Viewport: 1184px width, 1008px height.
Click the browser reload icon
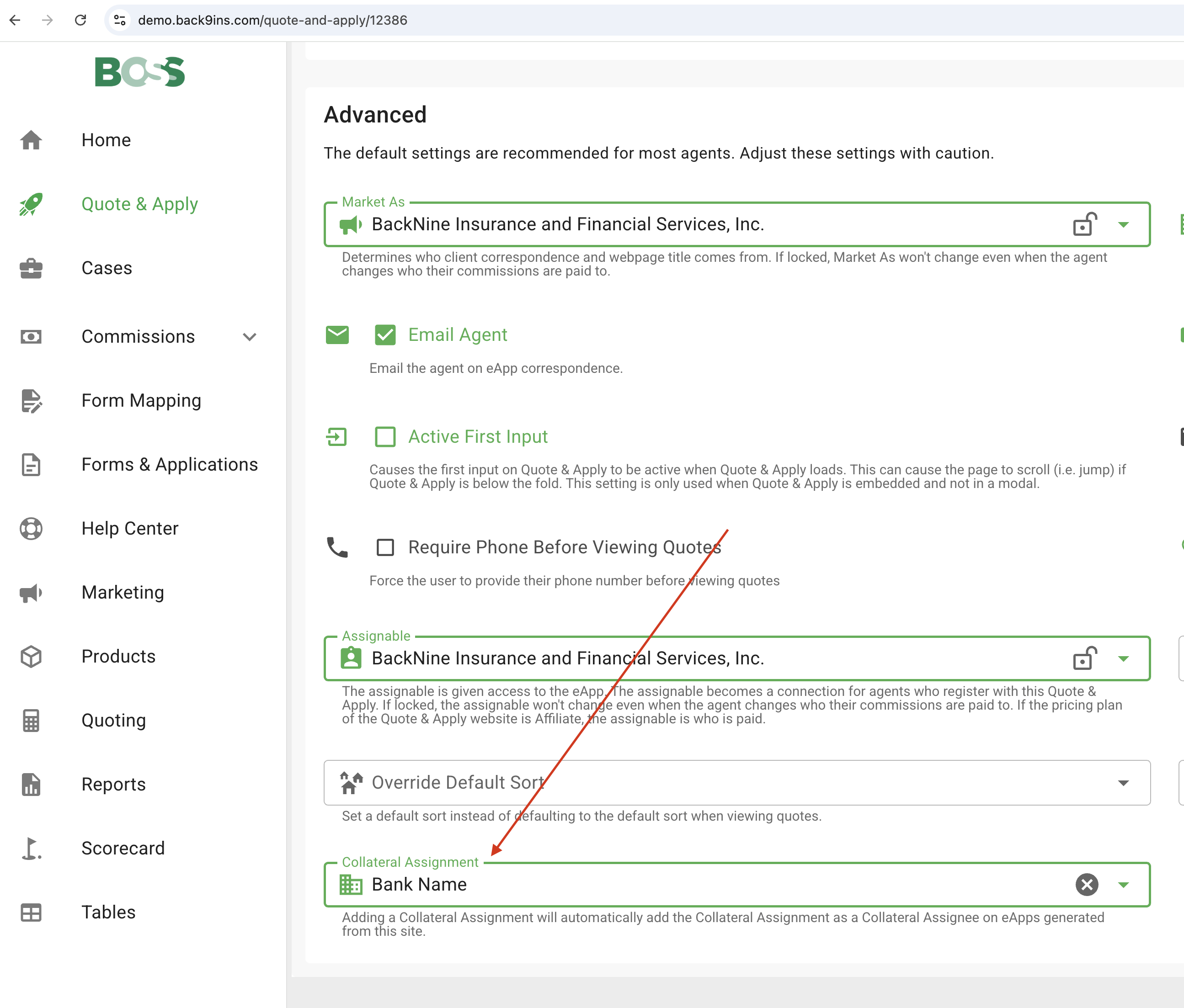tap(80, 20)
